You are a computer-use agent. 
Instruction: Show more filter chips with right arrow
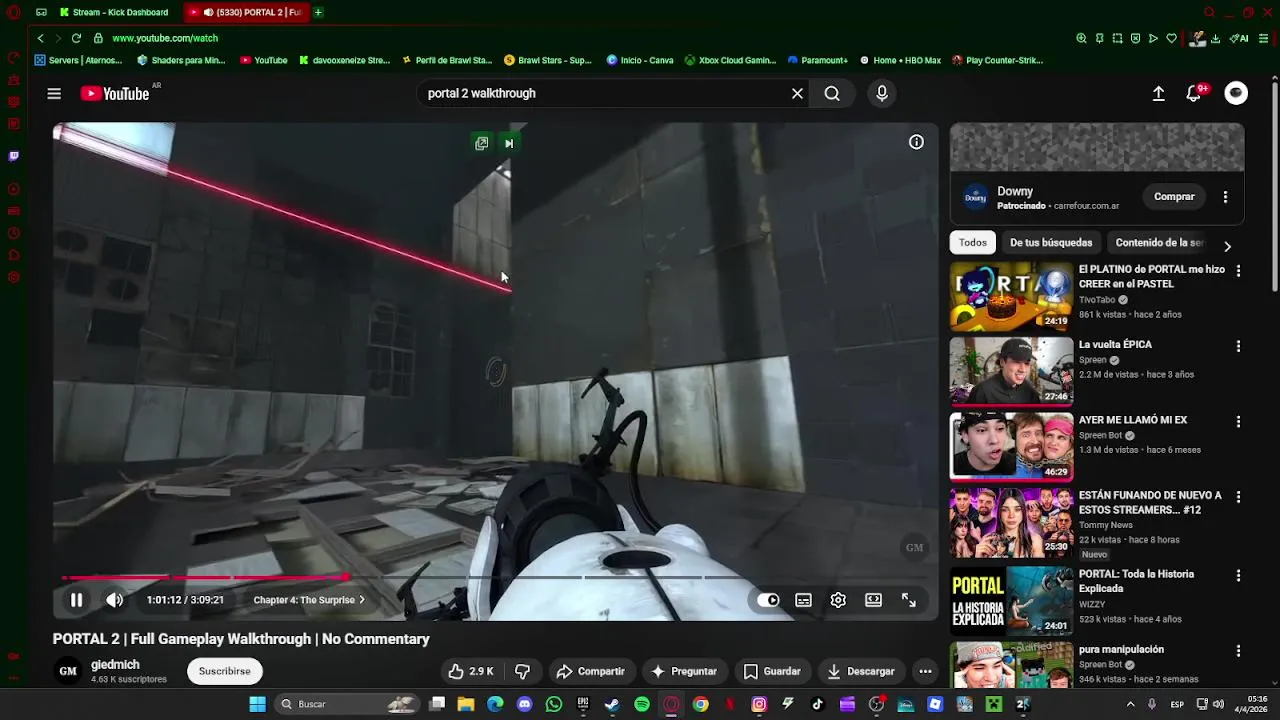(1227, 246)
